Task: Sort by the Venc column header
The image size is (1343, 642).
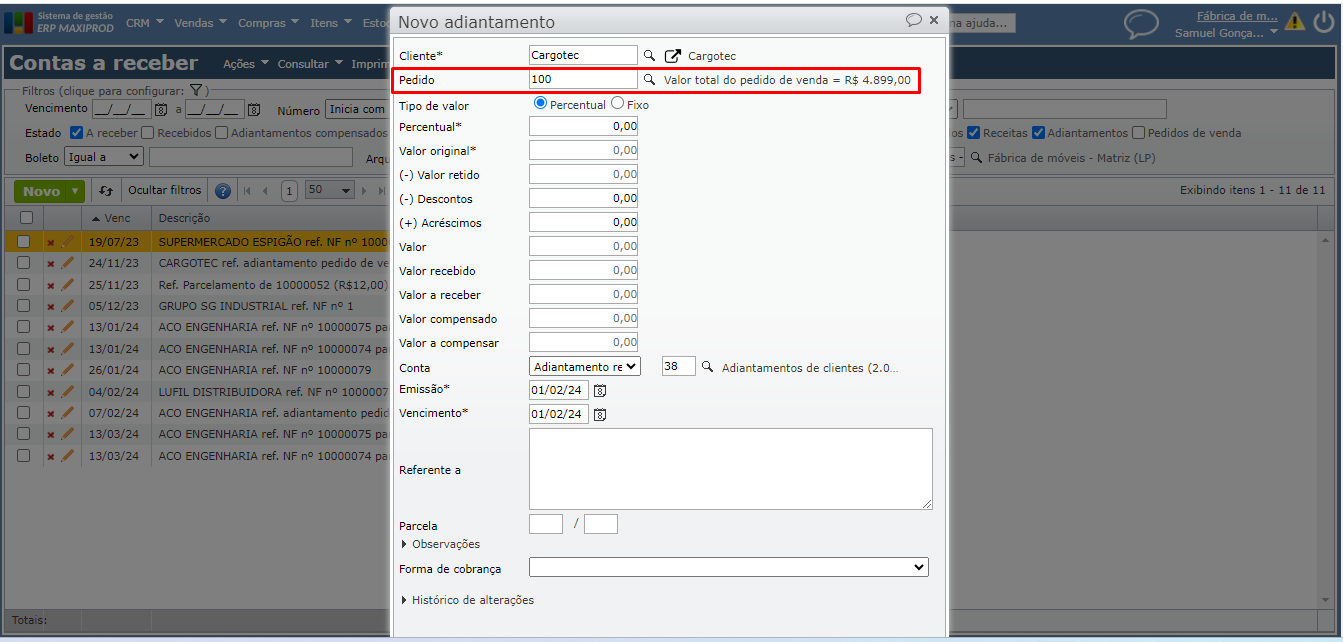Action: click(111, 218)
